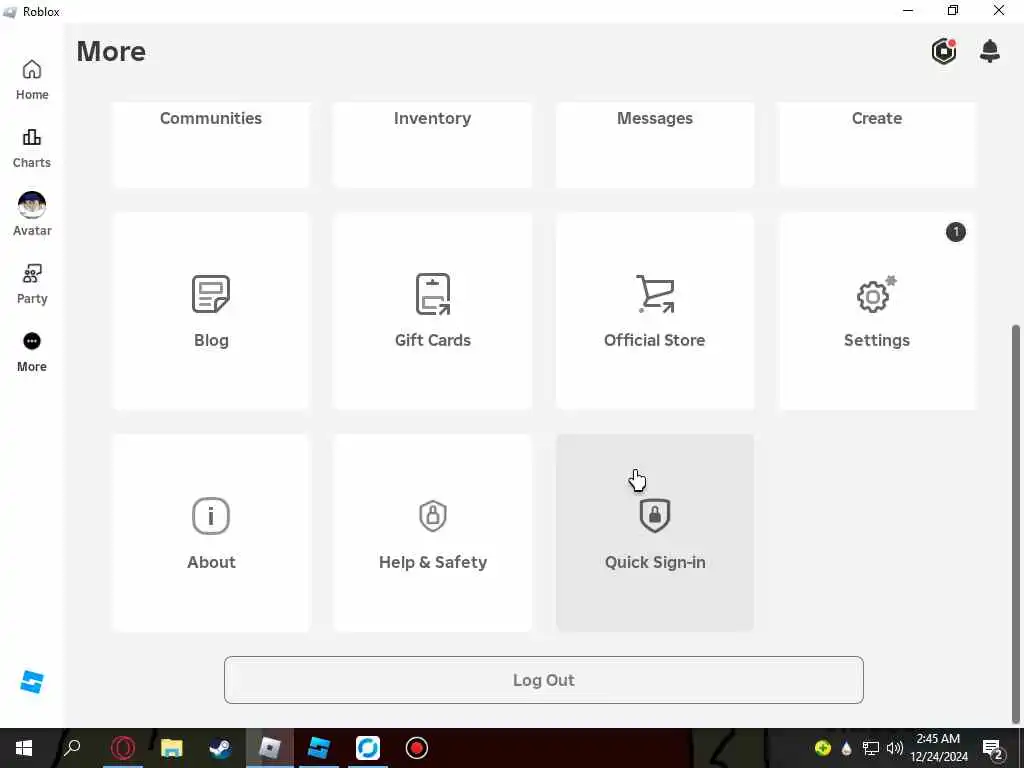This screenshot has height=768, width=1024.
Task: Go to Home in the sidebar
Action: pyautogui.click(x=31, y=80)
